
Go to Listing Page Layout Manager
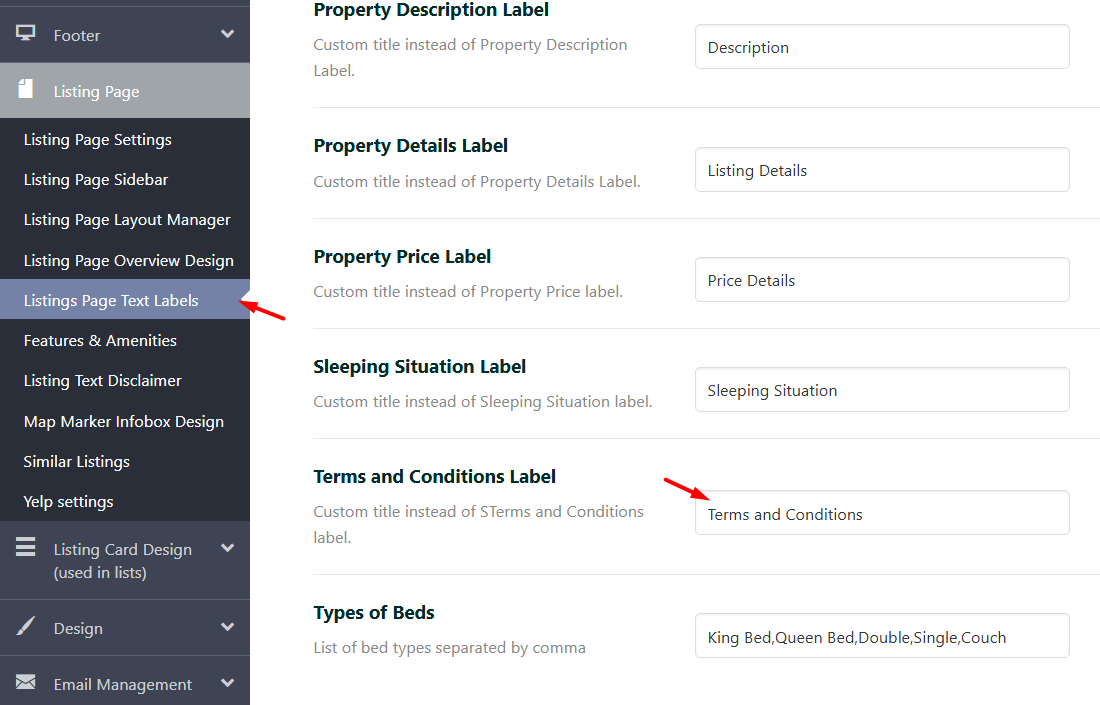127,220
